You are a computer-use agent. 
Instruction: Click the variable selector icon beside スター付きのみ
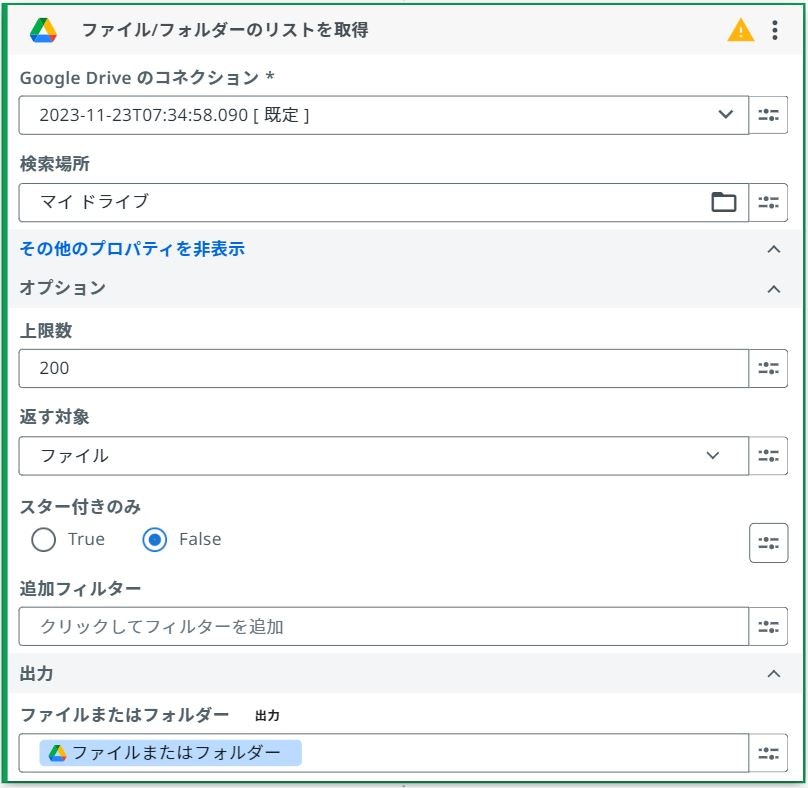click(x=769, y=542)
